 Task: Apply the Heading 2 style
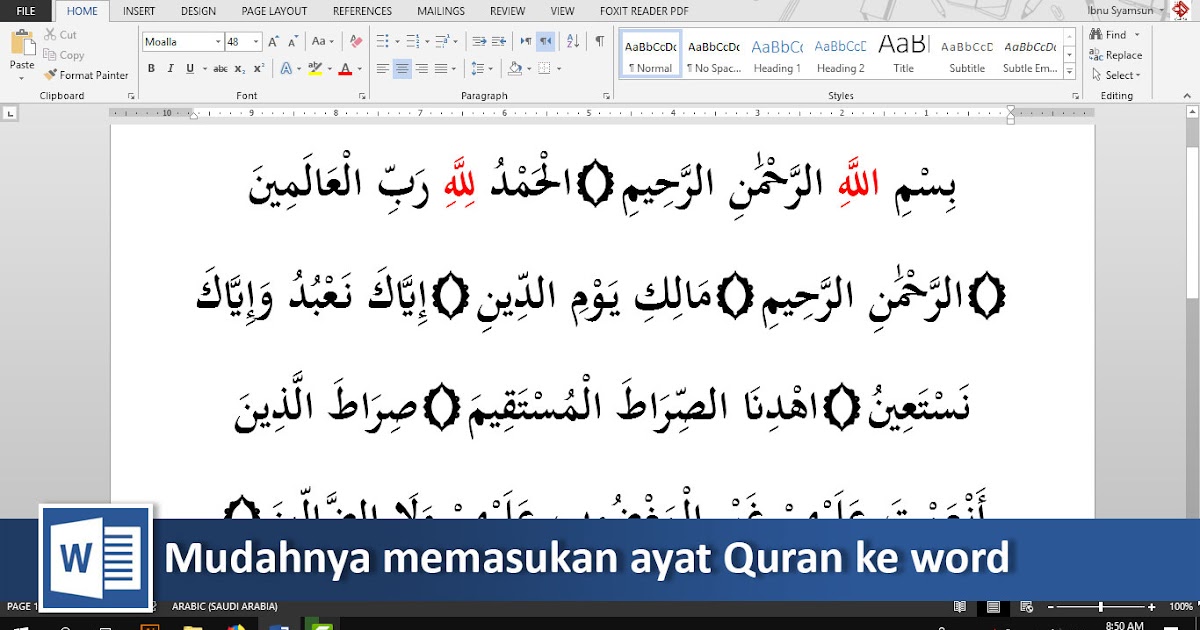click(840, 56)
